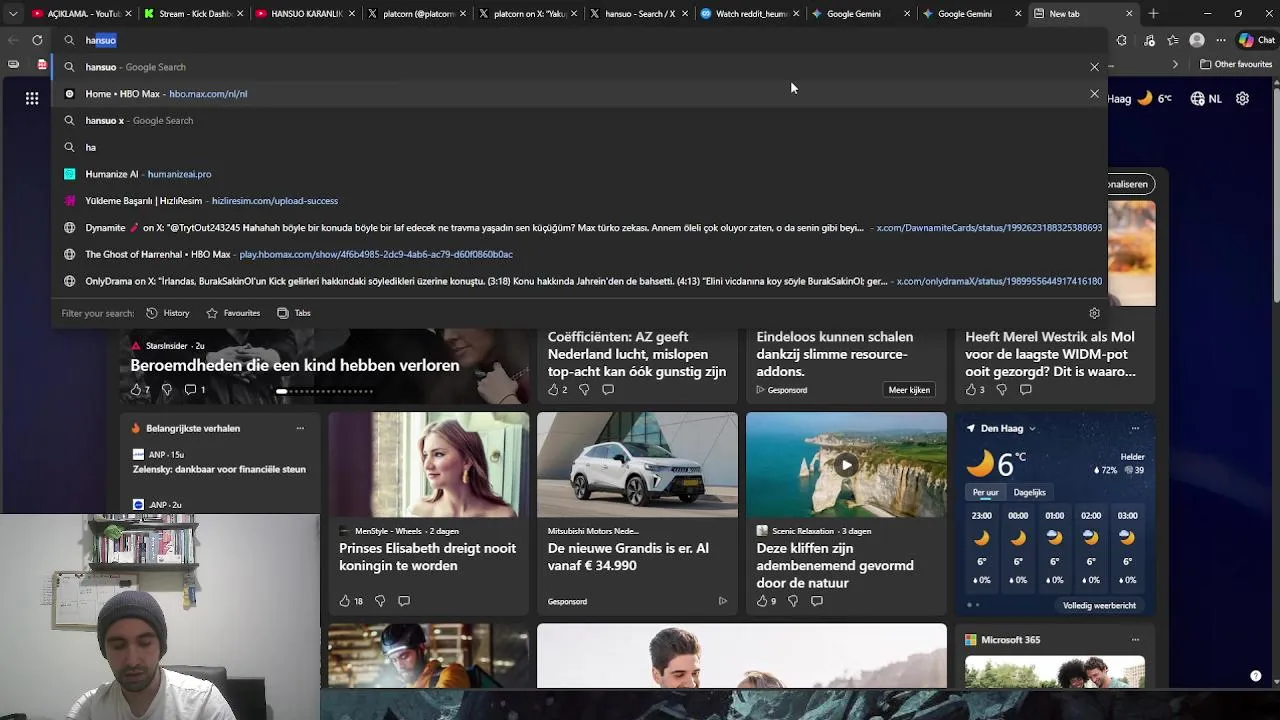Viewport: 1280px width, 720px height.
Task: Select the Humanize AI suggestion
Action: pos(580,174)
